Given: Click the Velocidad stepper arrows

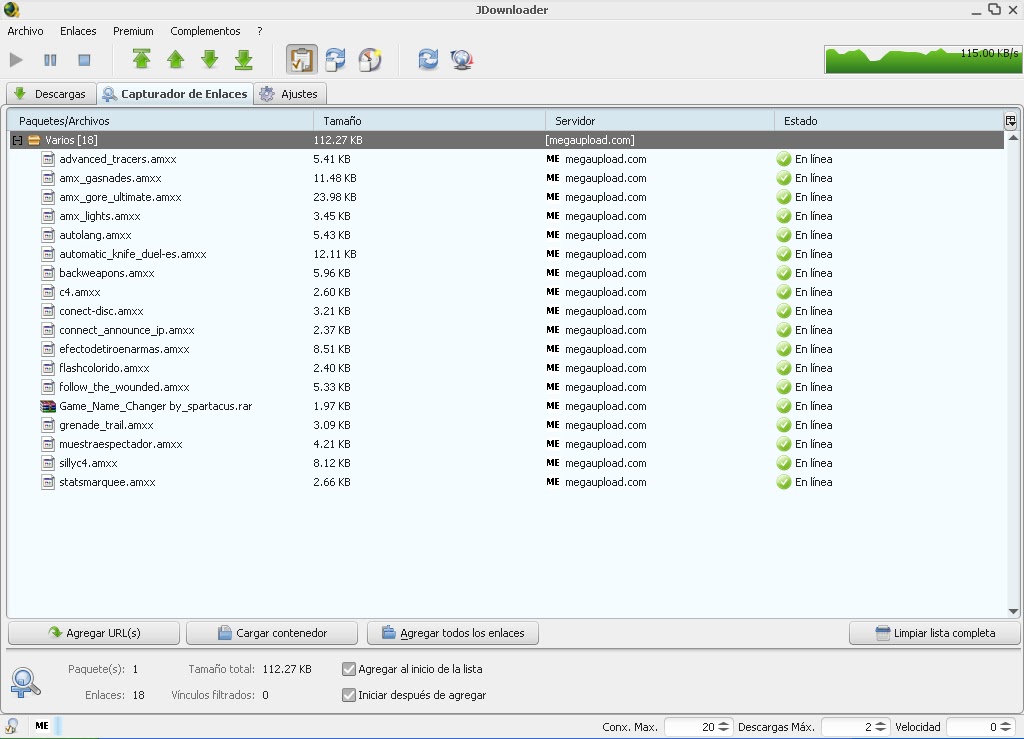Looking at the screenshot, I should point(1006,727).
